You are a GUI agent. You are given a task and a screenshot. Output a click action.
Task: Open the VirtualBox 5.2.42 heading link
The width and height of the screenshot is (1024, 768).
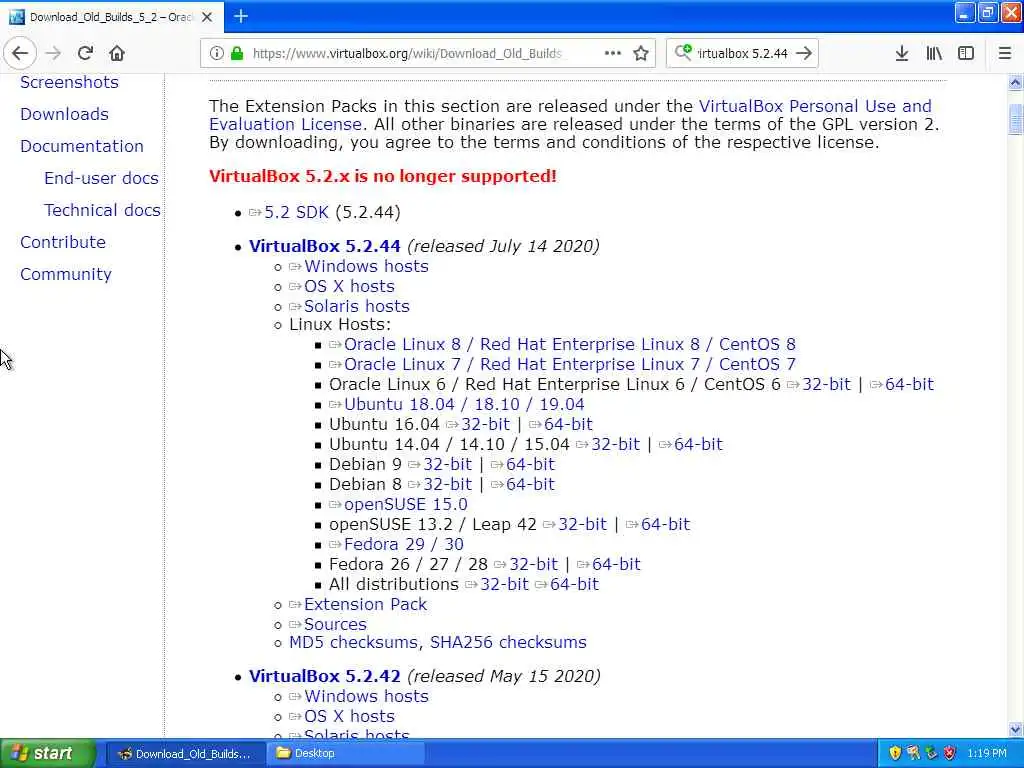coord(325,677)
